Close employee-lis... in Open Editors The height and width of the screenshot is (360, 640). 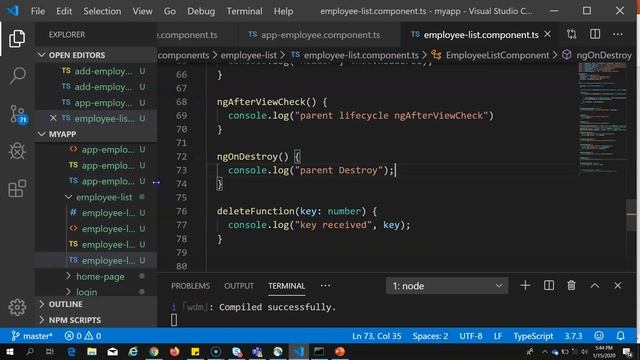click(x=53, y=118)
